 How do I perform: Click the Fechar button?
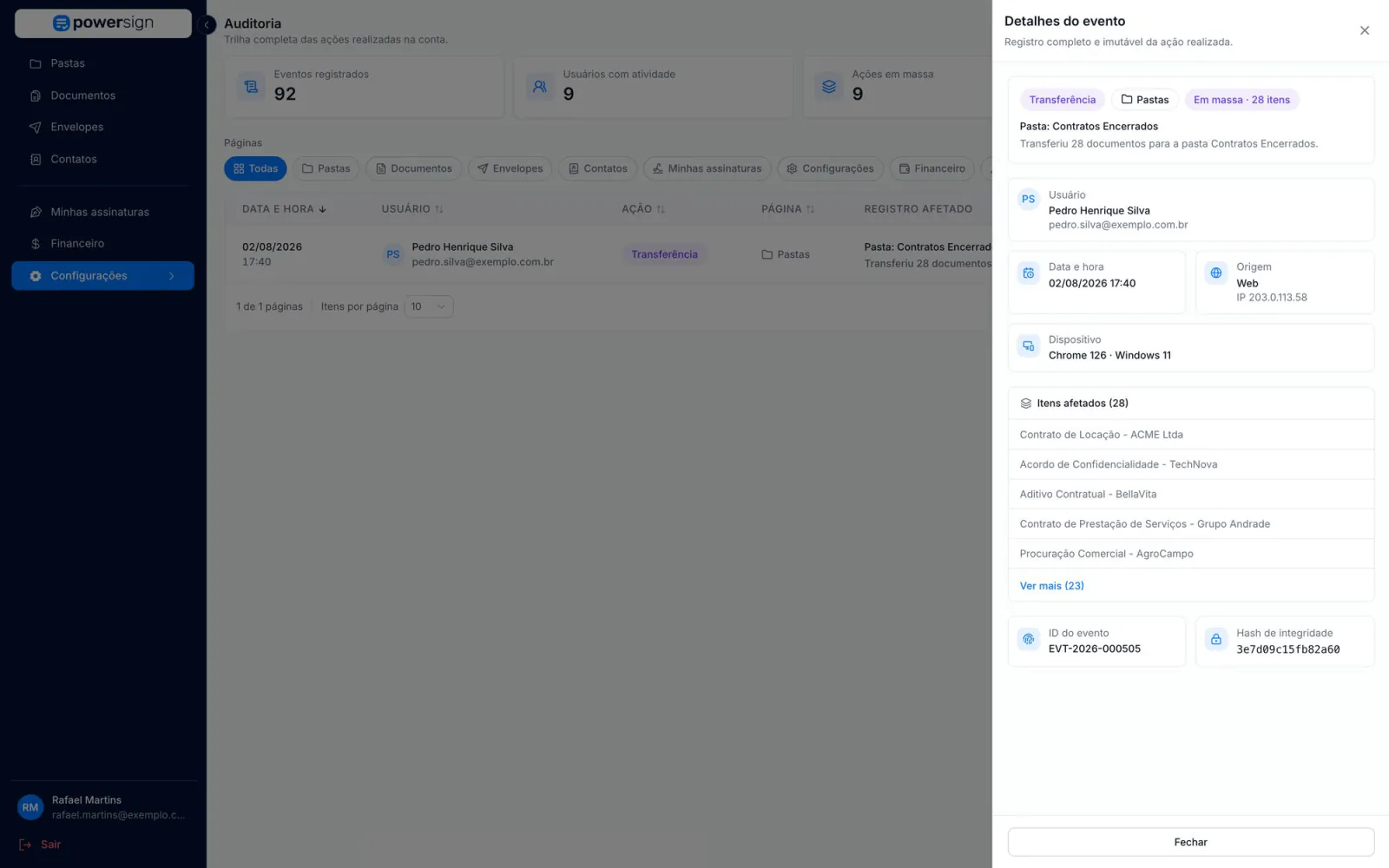pyautogui.click(x=1190, y=842)
